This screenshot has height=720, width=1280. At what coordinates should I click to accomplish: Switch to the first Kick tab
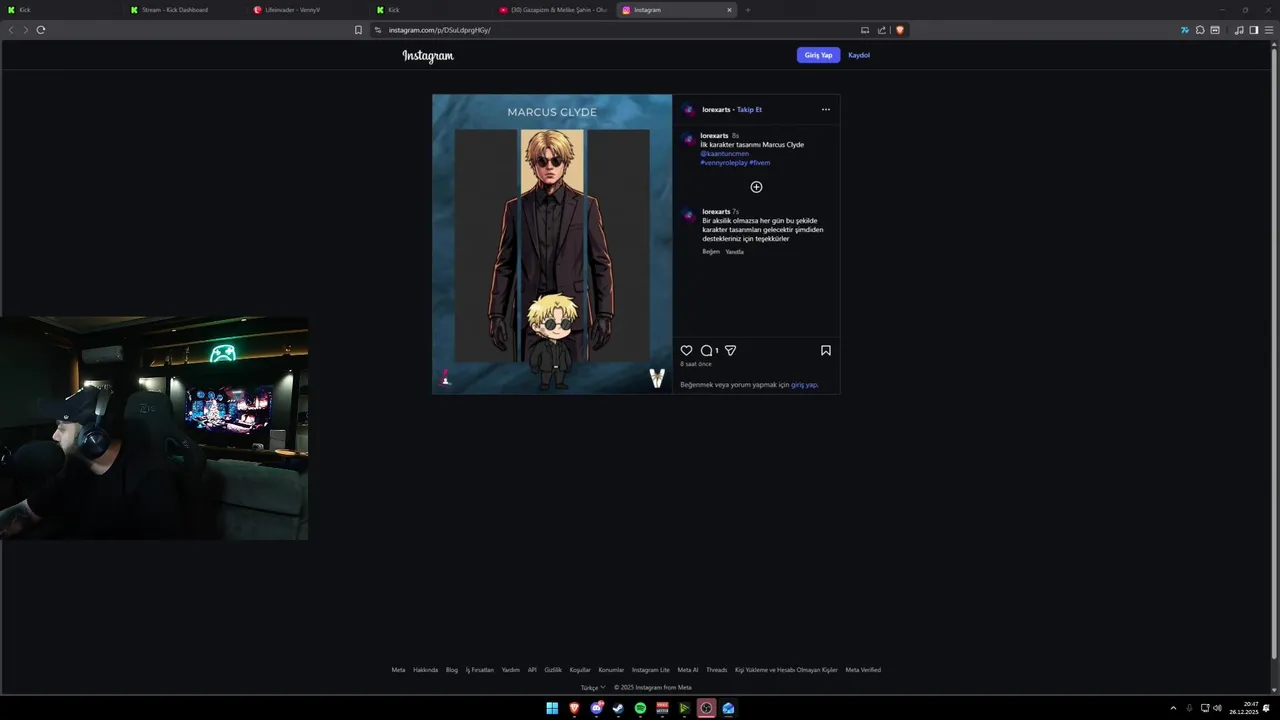click(60, 10)
